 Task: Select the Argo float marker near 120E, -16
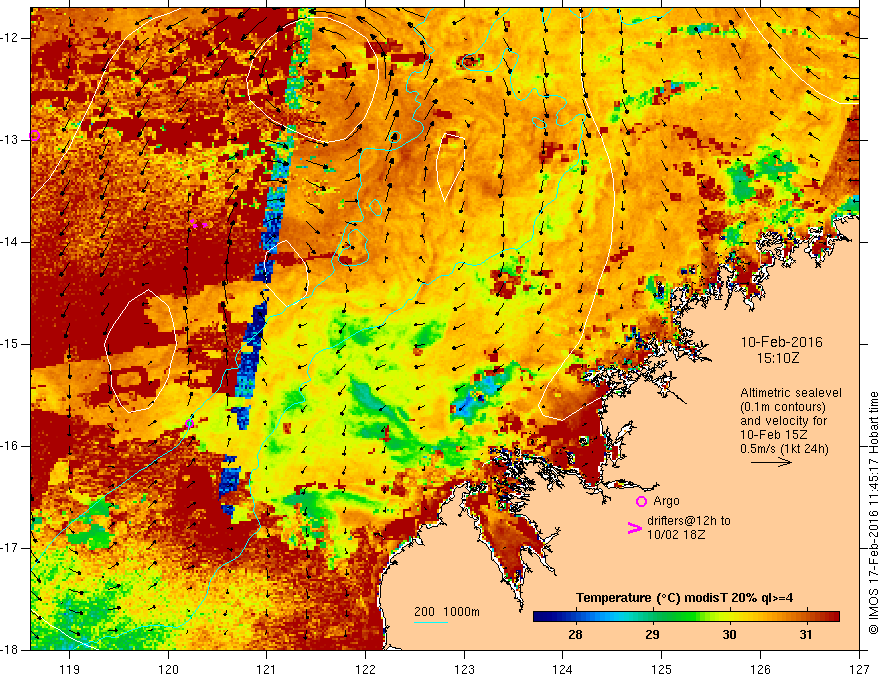pyautogui.click(x=189, y=424)
